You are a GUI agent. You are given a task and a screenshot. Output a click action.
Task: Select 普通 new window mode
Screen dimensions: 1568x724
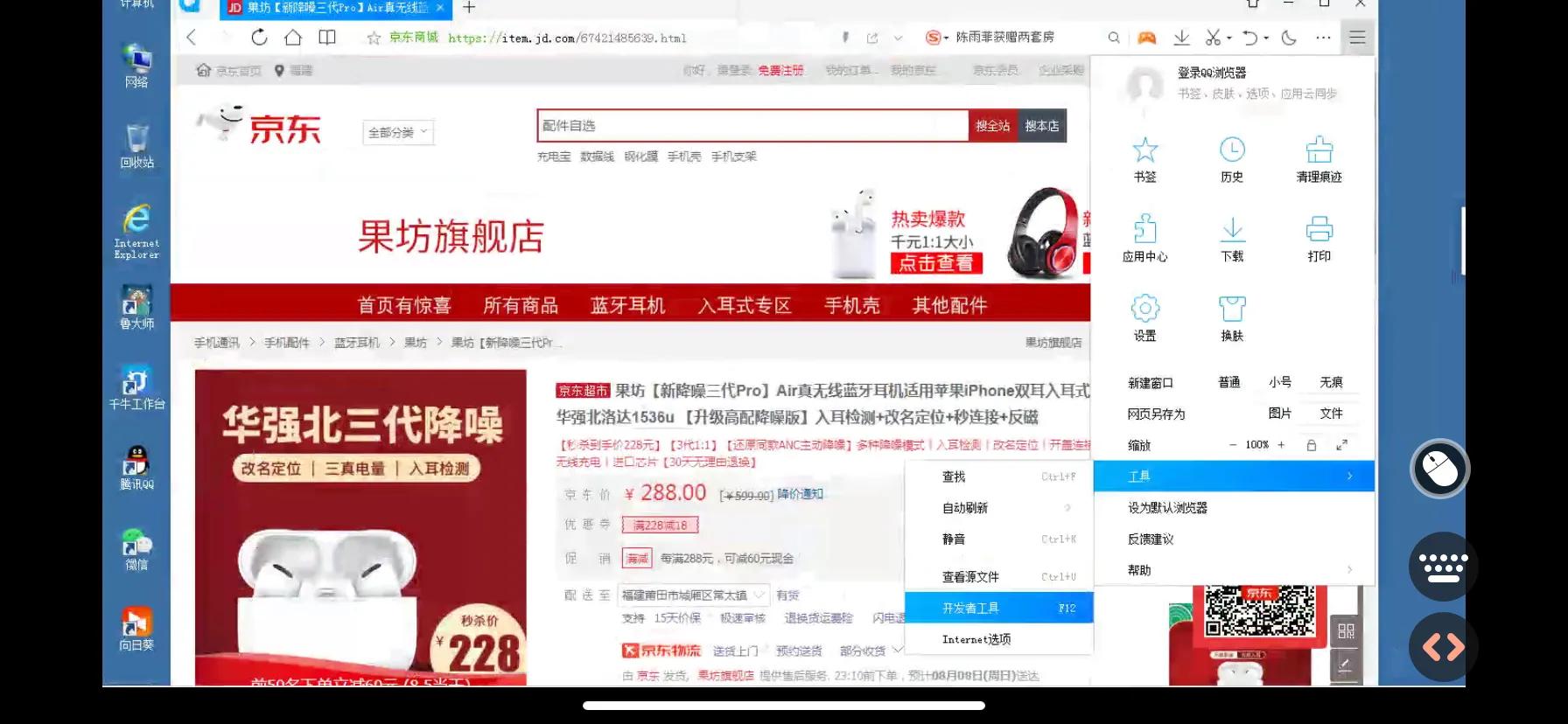click(1229, 382)
